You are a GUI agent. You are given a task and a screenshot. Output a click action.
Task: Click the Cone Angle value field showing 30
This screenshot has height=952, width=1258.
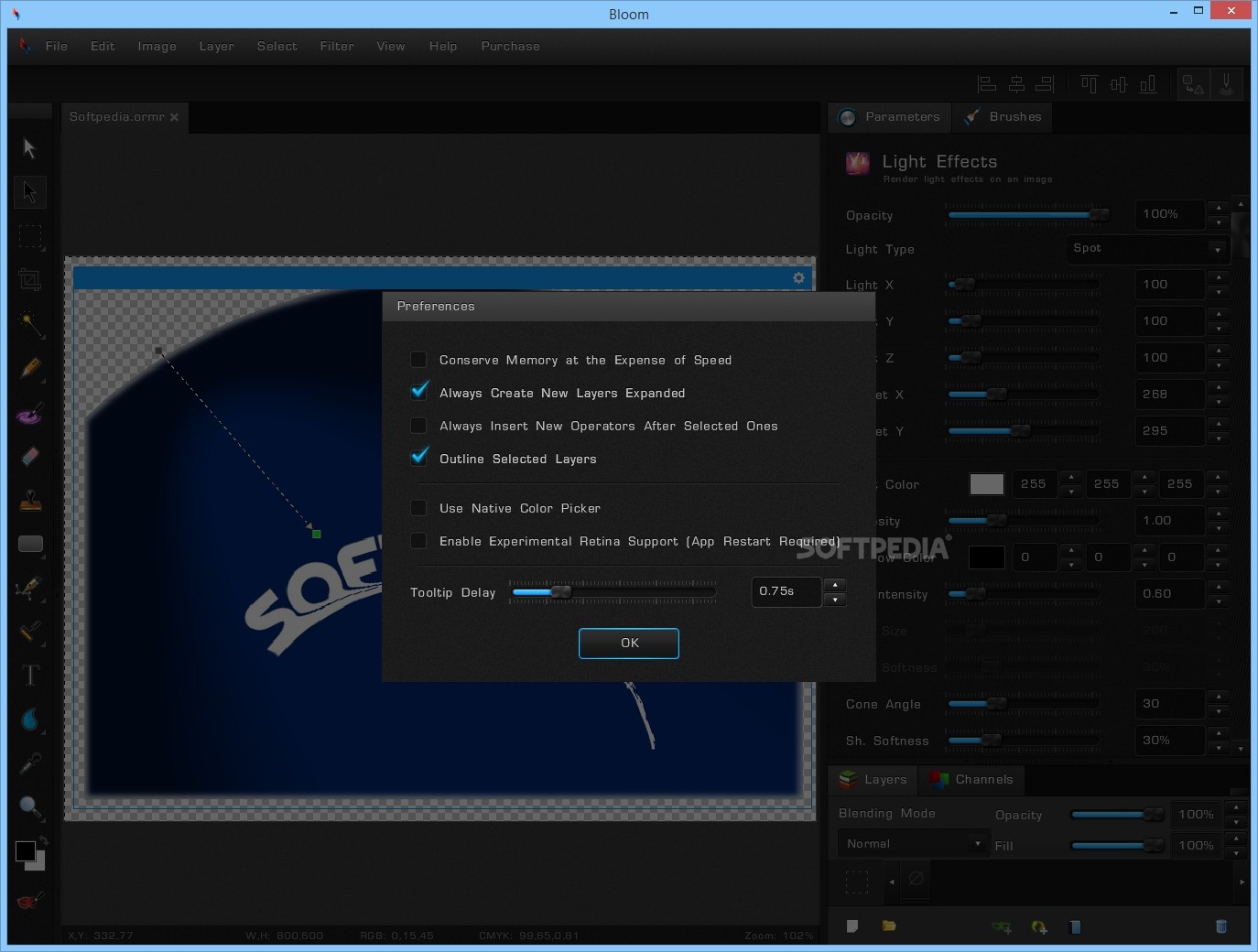click(x=1170, y=704)
